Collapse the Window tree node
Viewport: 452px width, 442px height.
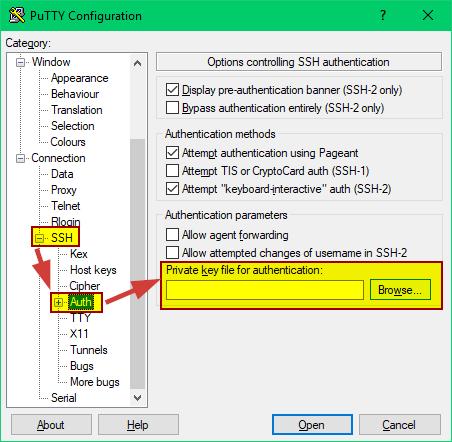21,62
